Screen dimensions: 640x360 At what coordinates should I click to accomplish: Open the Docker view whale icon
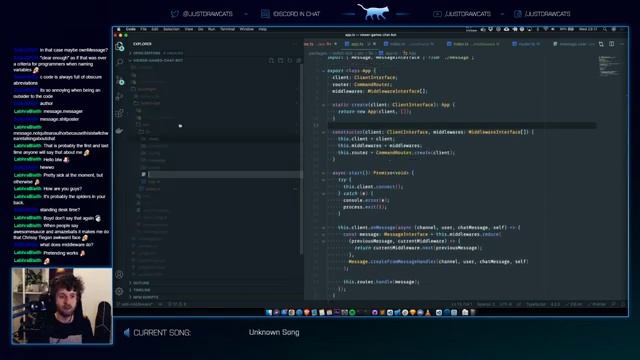(x=120, y=131)
